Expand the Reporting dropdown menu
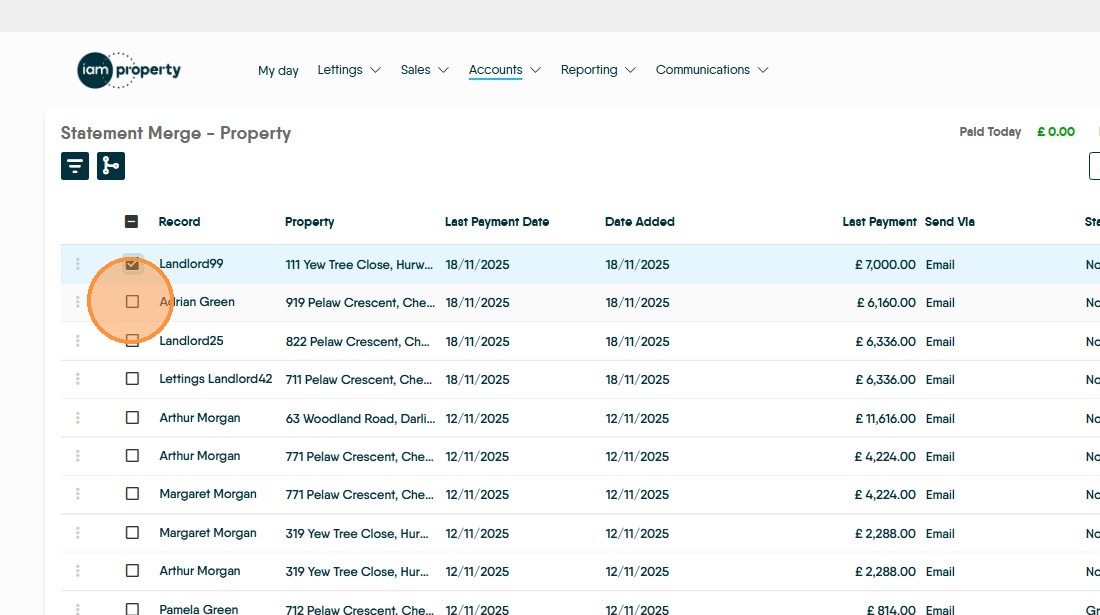Image resolution: width=1100 pixels, height=615 pixels. click(x=598, y=70)
